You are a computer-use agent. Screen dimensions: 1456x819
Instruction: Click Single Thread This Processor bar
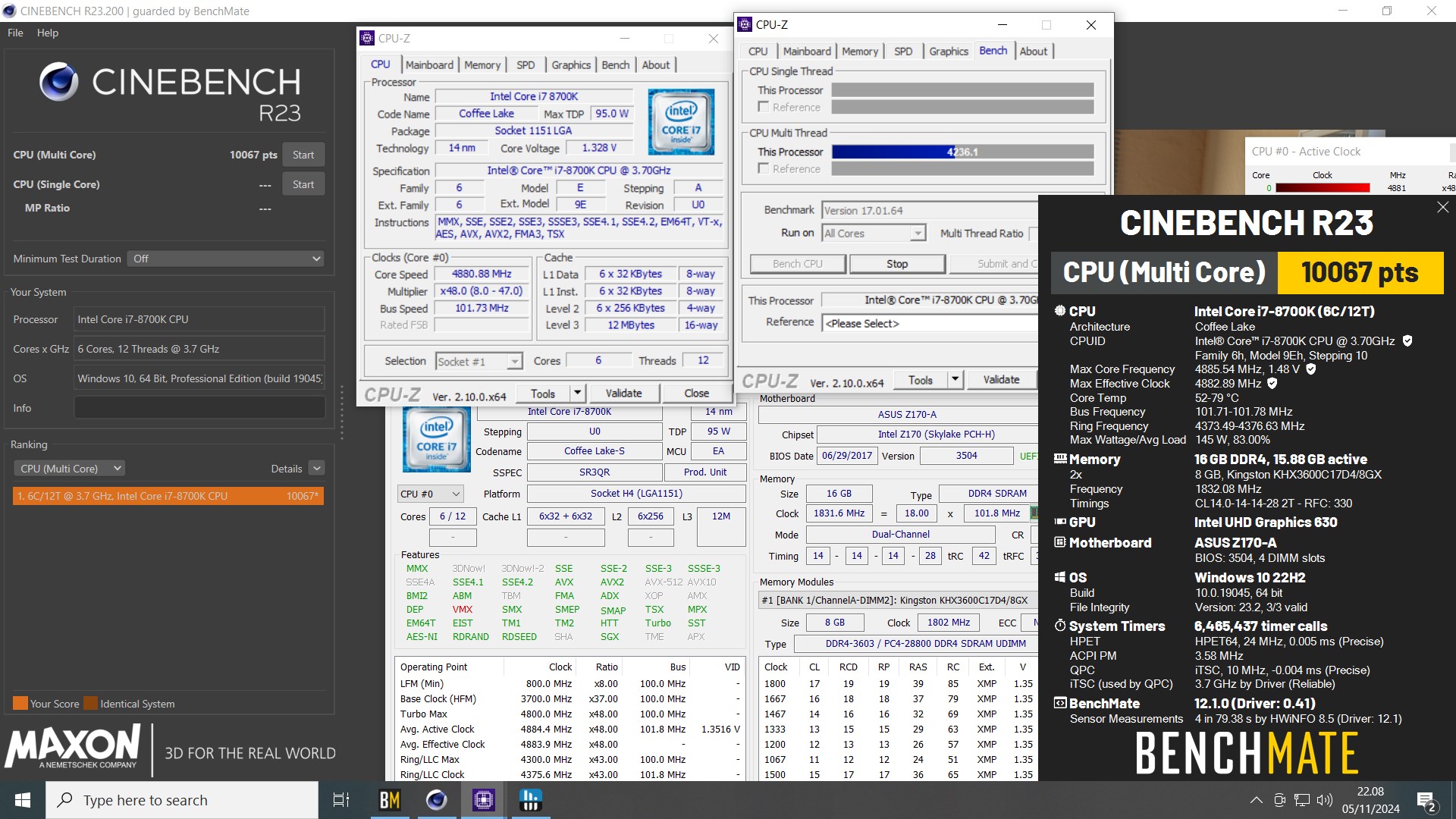pos(963,90)
